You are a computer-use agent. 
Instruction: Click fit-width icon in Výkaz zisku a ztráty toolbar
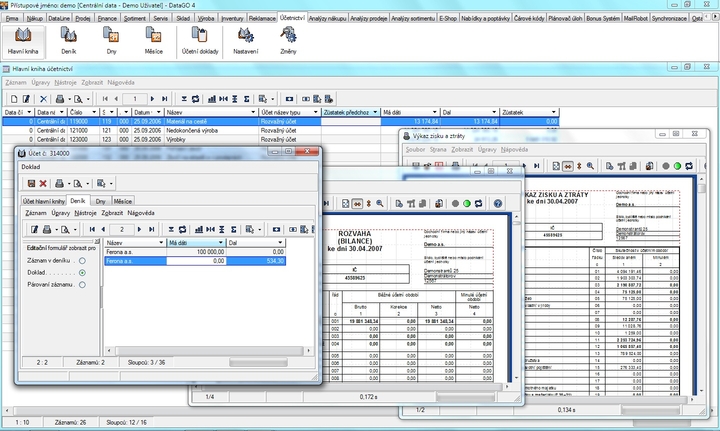(x=568, y=166)
